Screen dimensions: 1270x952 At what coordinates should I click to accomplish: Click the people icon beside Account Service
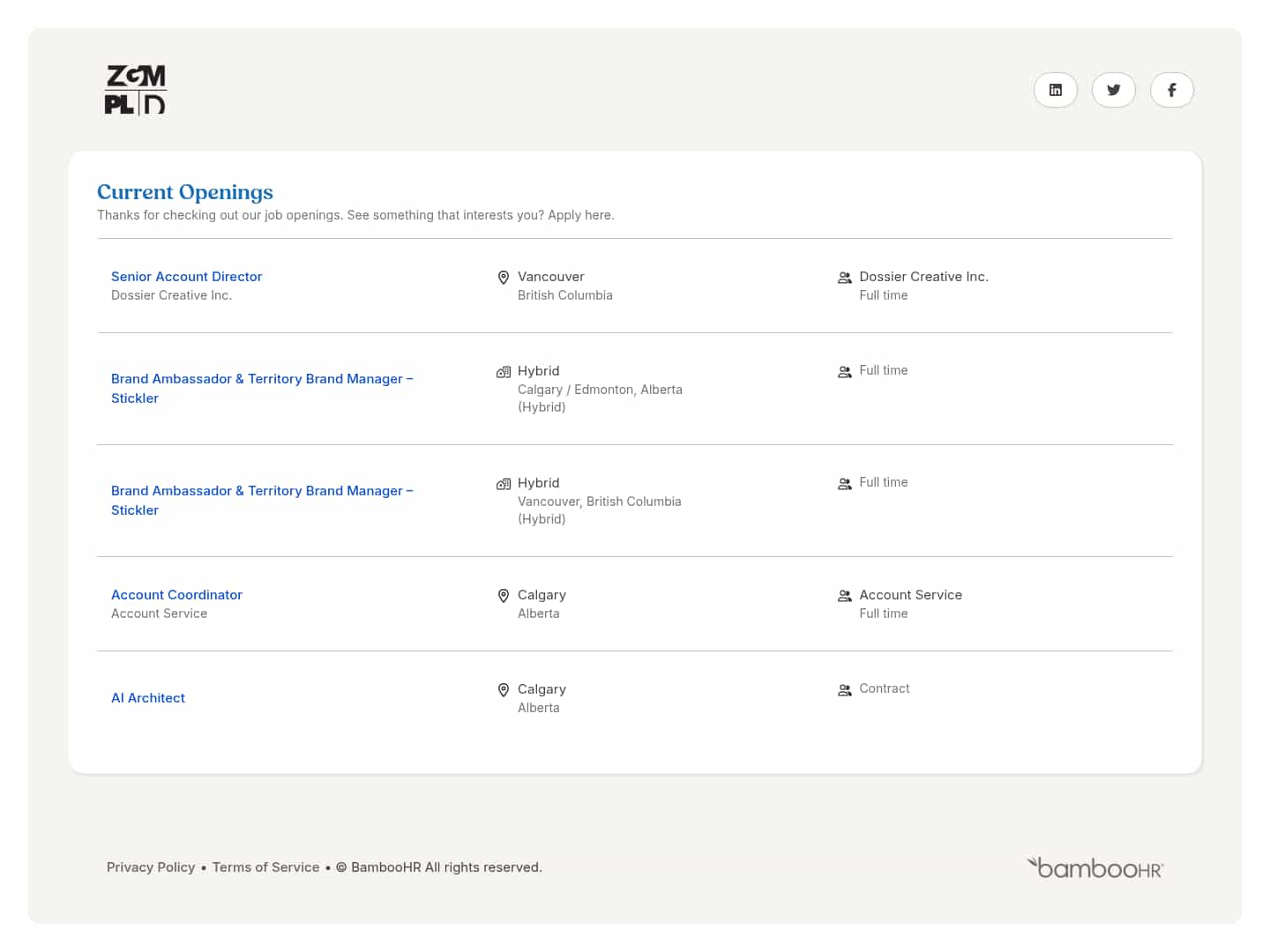pyautogui.click(x=844, y=595)
